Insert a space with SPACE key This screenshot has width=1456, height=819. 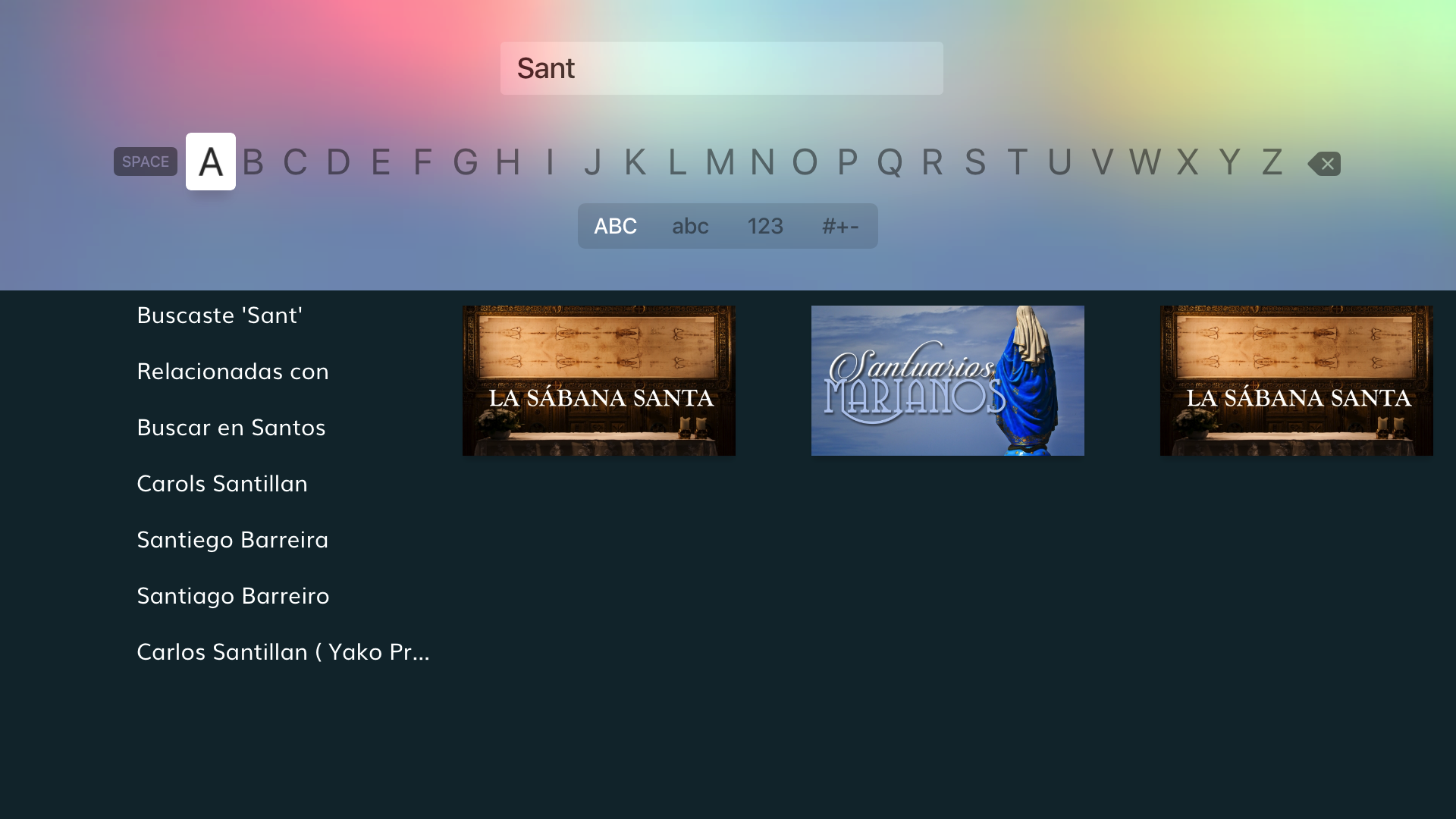click(x=146, y=162)
